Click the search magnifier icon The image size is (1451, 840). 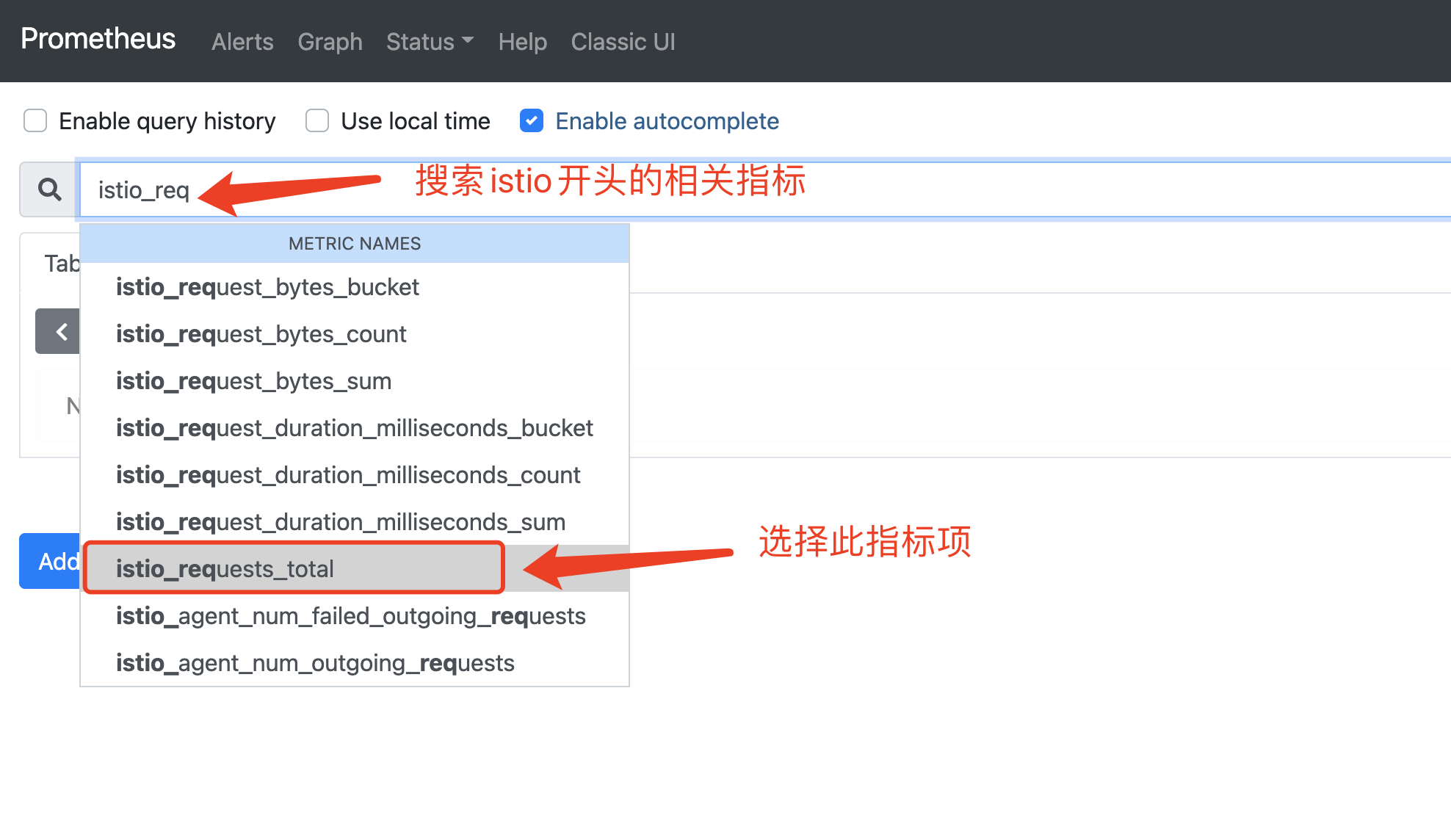(49, 189)
